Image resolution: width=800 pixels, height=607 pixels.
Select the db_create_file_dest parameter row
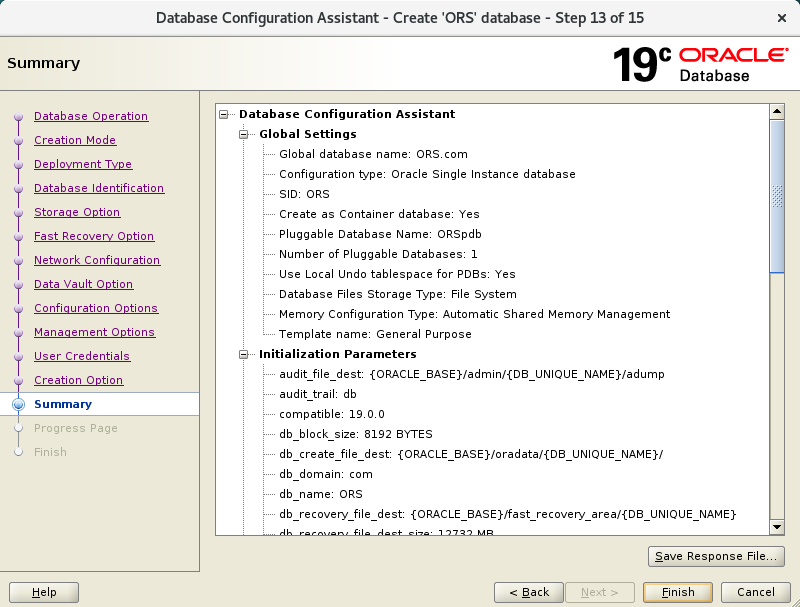pos(471,454)
